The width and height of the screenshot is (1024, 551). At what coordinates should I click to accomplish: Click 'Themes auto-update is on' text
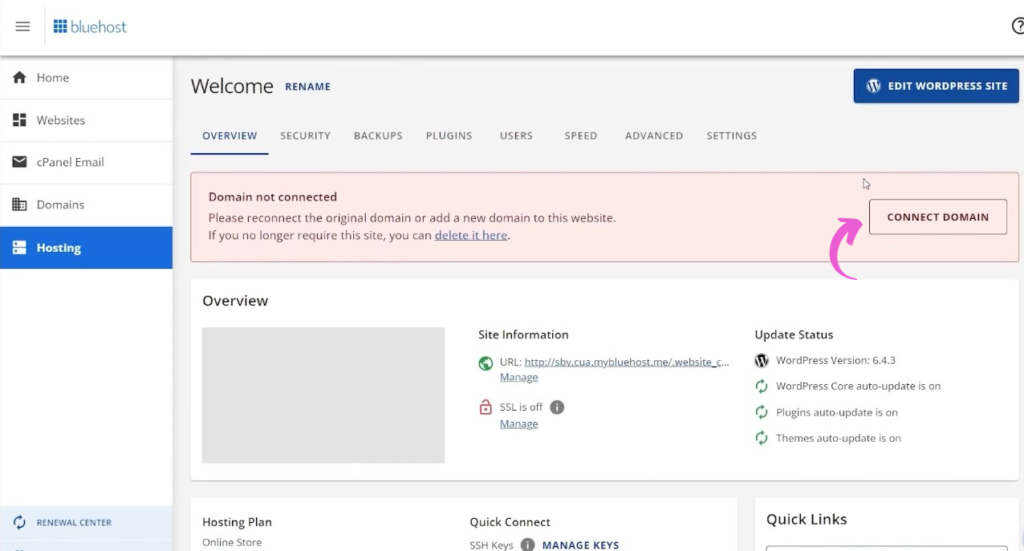point(838,438)
